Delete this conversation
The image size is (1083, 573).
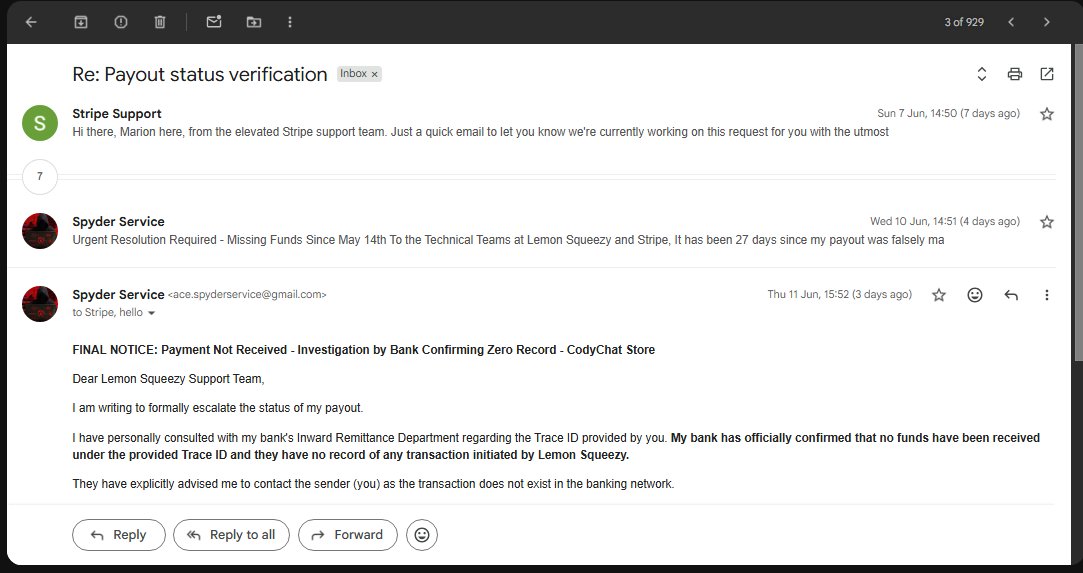[160, 22]
